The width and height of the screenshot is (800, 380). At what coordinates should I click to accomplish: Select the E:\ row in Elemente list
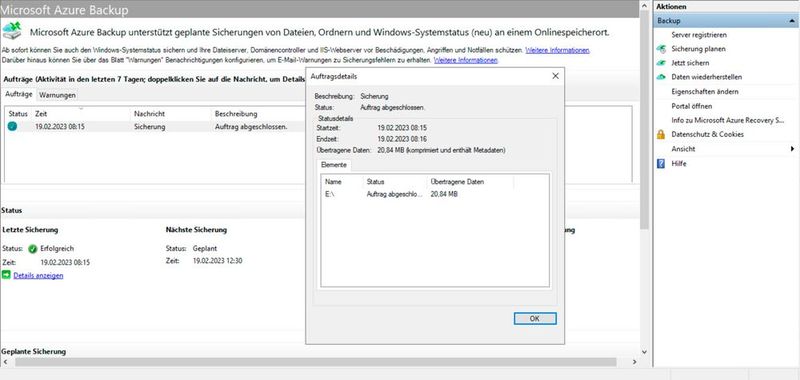tap(435, 194)
